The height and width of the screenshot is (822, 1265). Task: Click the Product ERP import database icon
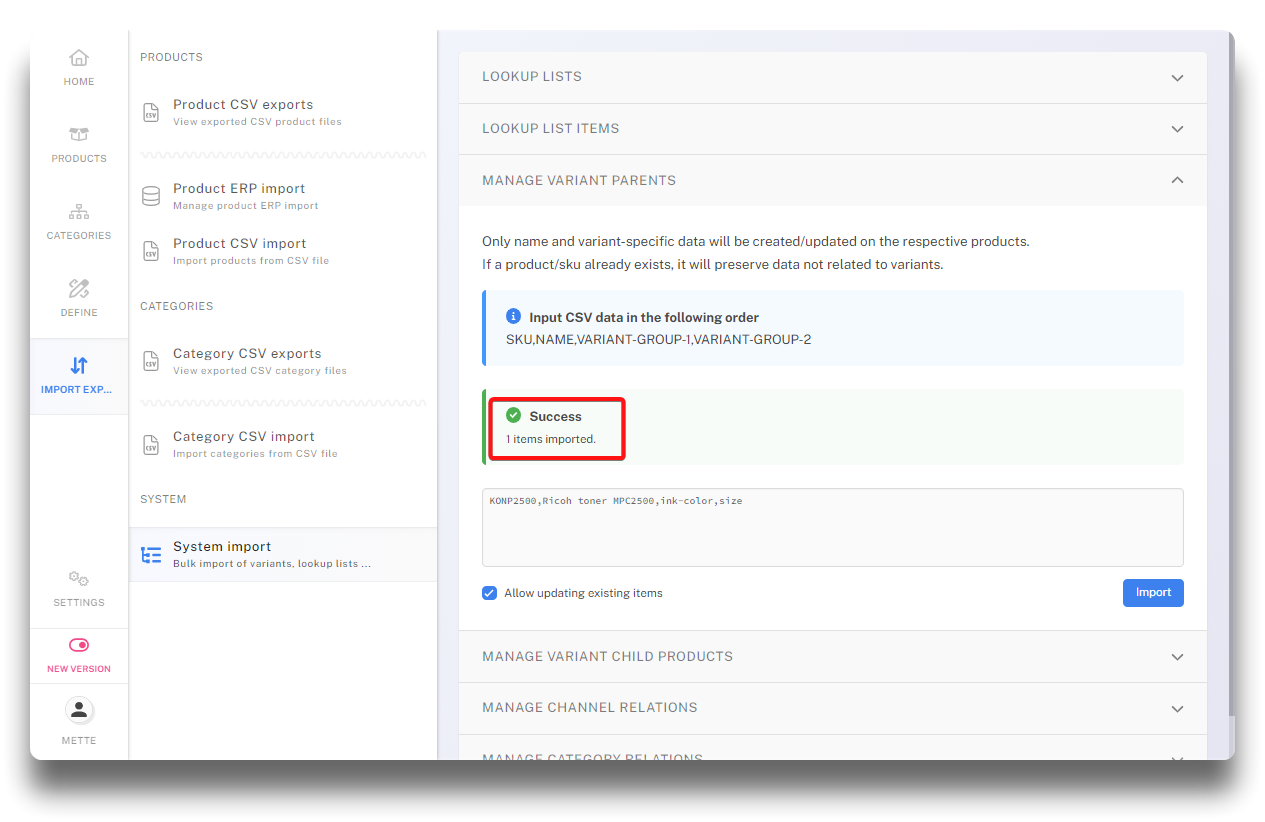click(x=151, y=196)
